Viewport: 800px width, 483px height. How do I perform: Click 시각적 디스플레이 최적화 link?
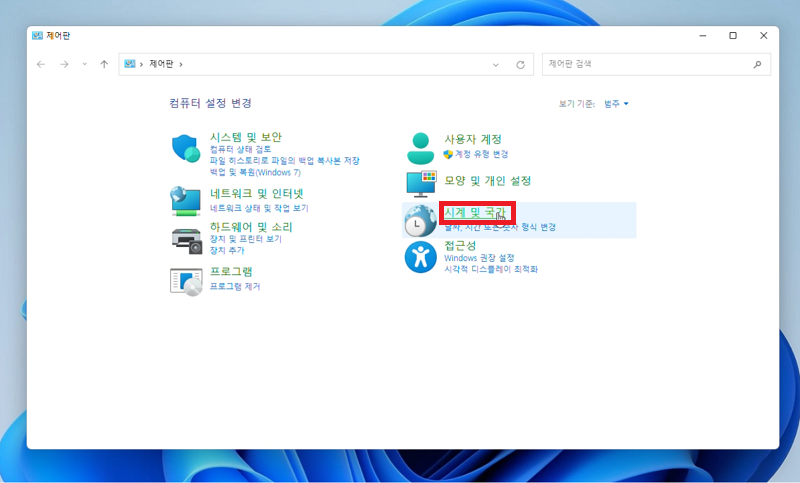click(491, 269)
